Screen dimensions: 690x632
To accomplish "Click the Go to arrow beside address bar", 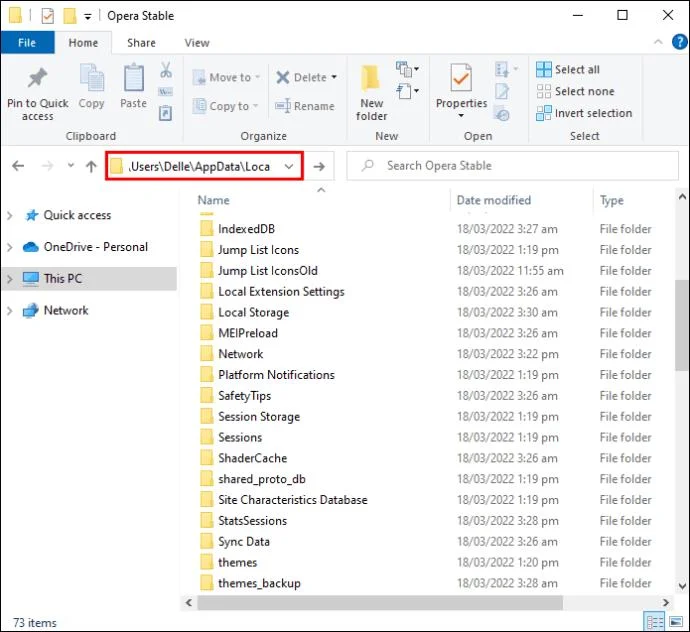I will click(x=319, y=166).
